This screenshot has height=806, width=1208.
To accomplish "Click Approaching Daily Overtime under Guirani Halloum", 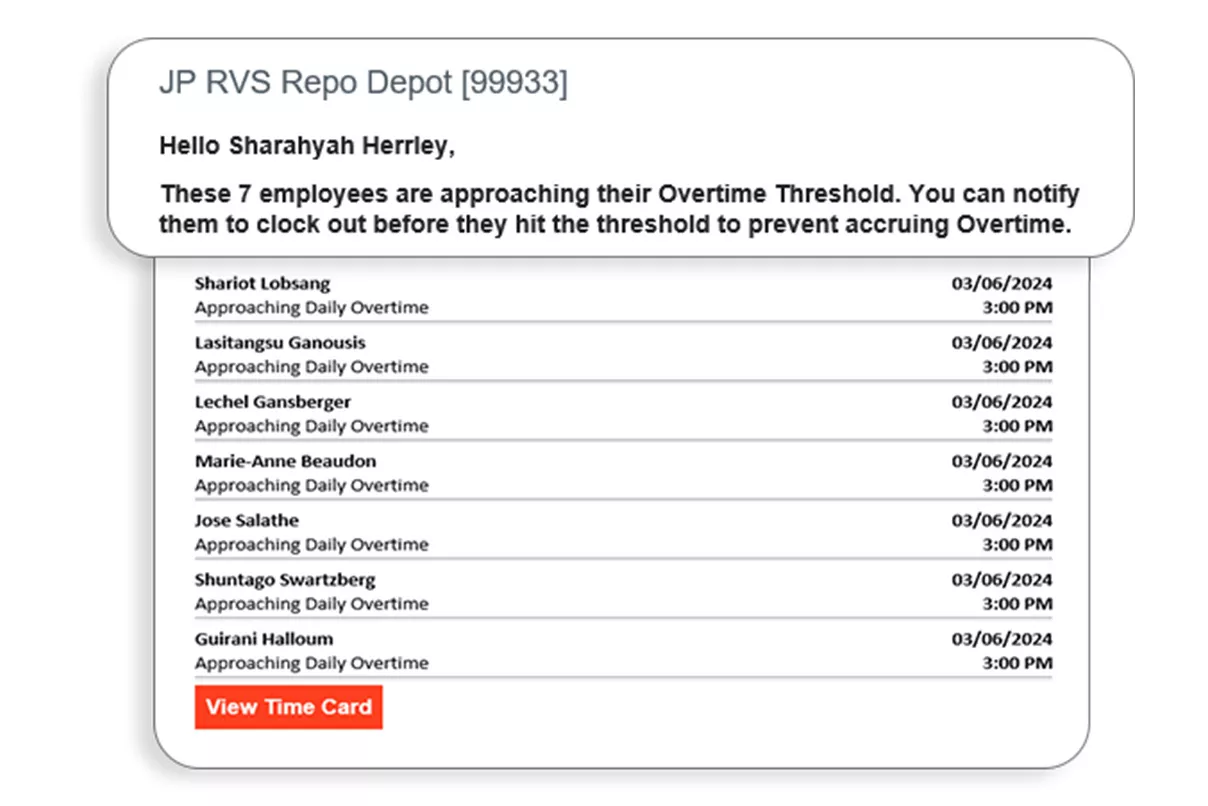I will click(311, 663).
